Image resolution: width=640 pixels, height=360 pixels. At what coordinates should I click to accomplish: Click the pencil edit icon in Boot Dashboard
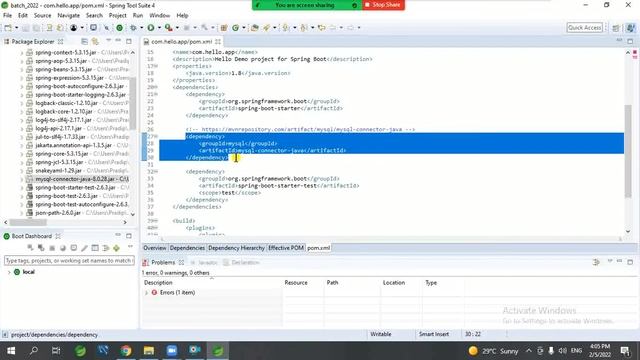pyautogui.click(x=84, y=248)
